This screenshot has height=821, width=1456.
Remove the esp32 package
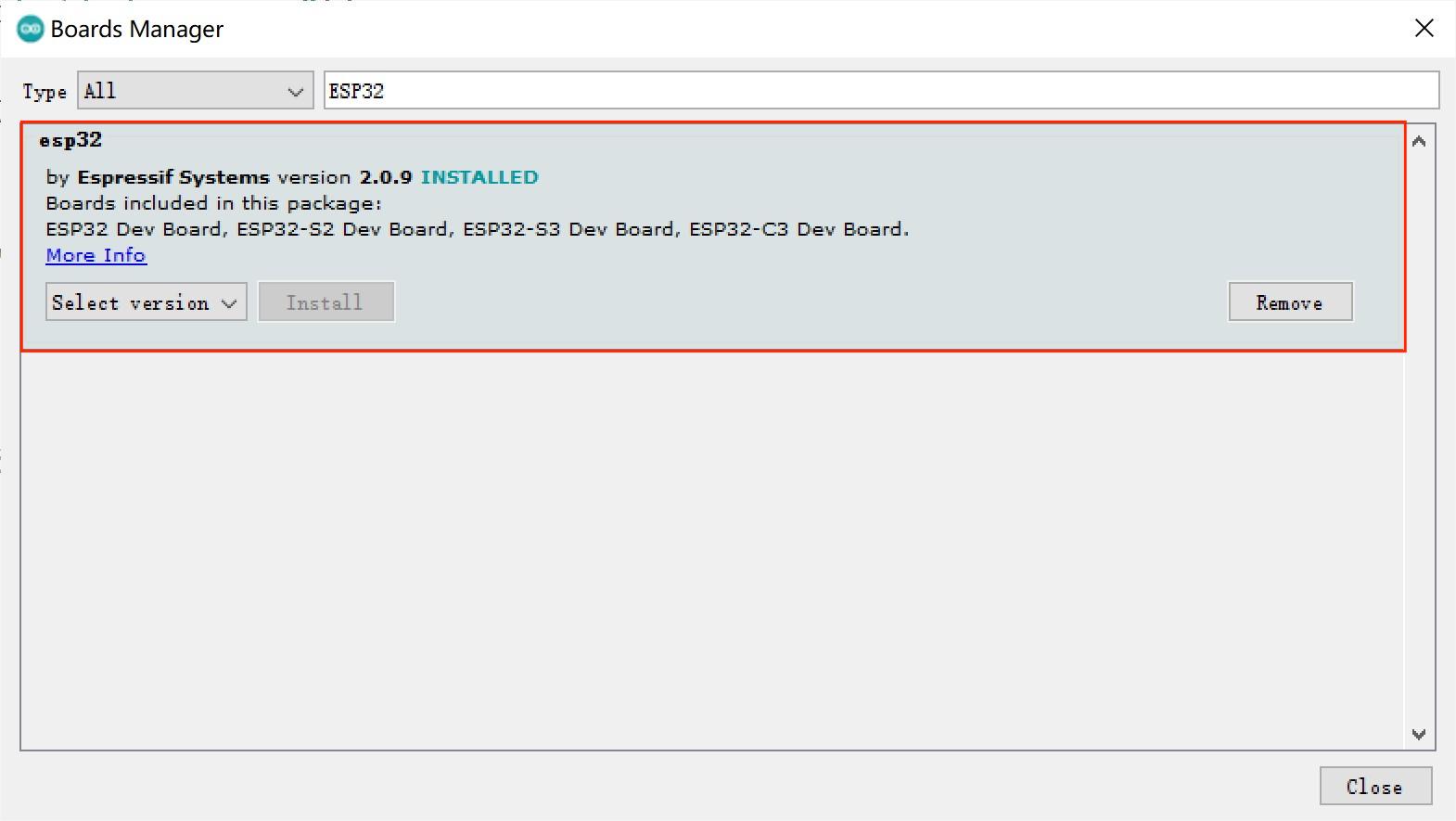click(x=1290, y=302)
